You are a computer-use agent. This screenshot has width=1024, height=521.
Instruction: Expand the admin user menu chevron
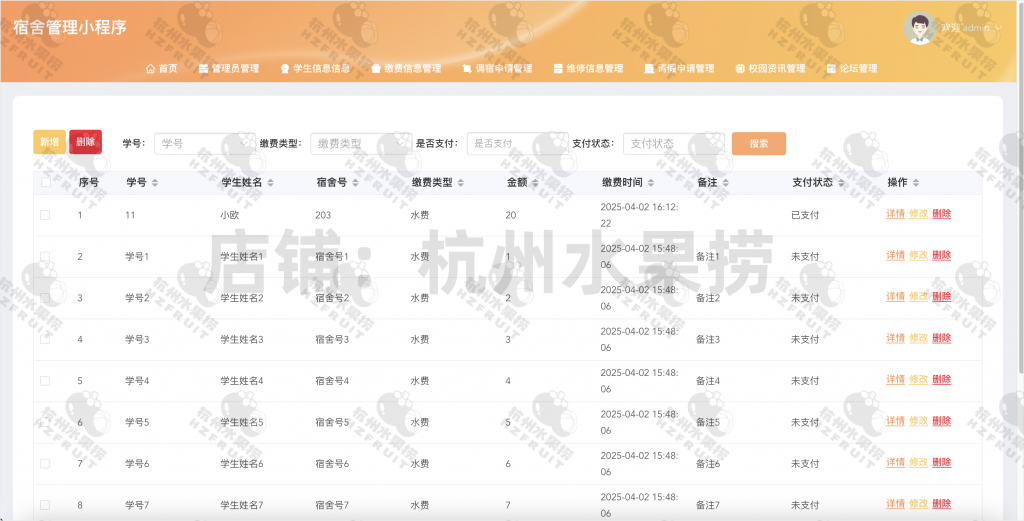tap(998, 28)
